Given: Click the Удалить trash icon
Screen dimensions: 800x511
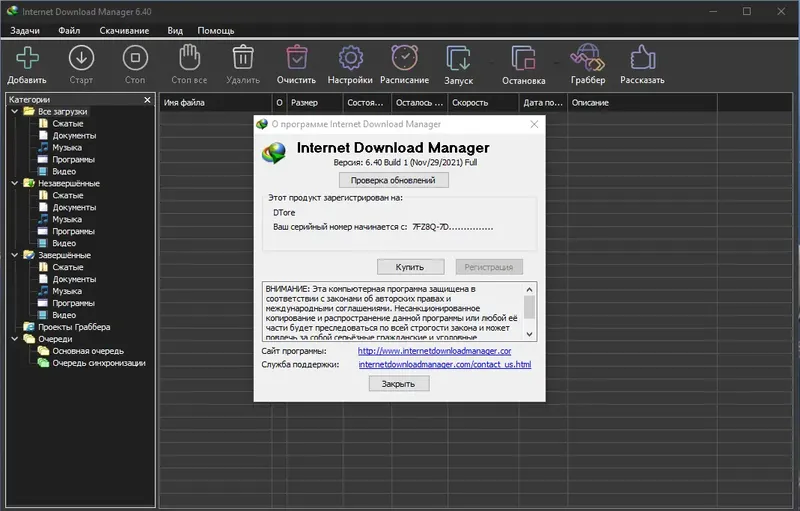Looking at the screenshot, I should tap(243, 57).
